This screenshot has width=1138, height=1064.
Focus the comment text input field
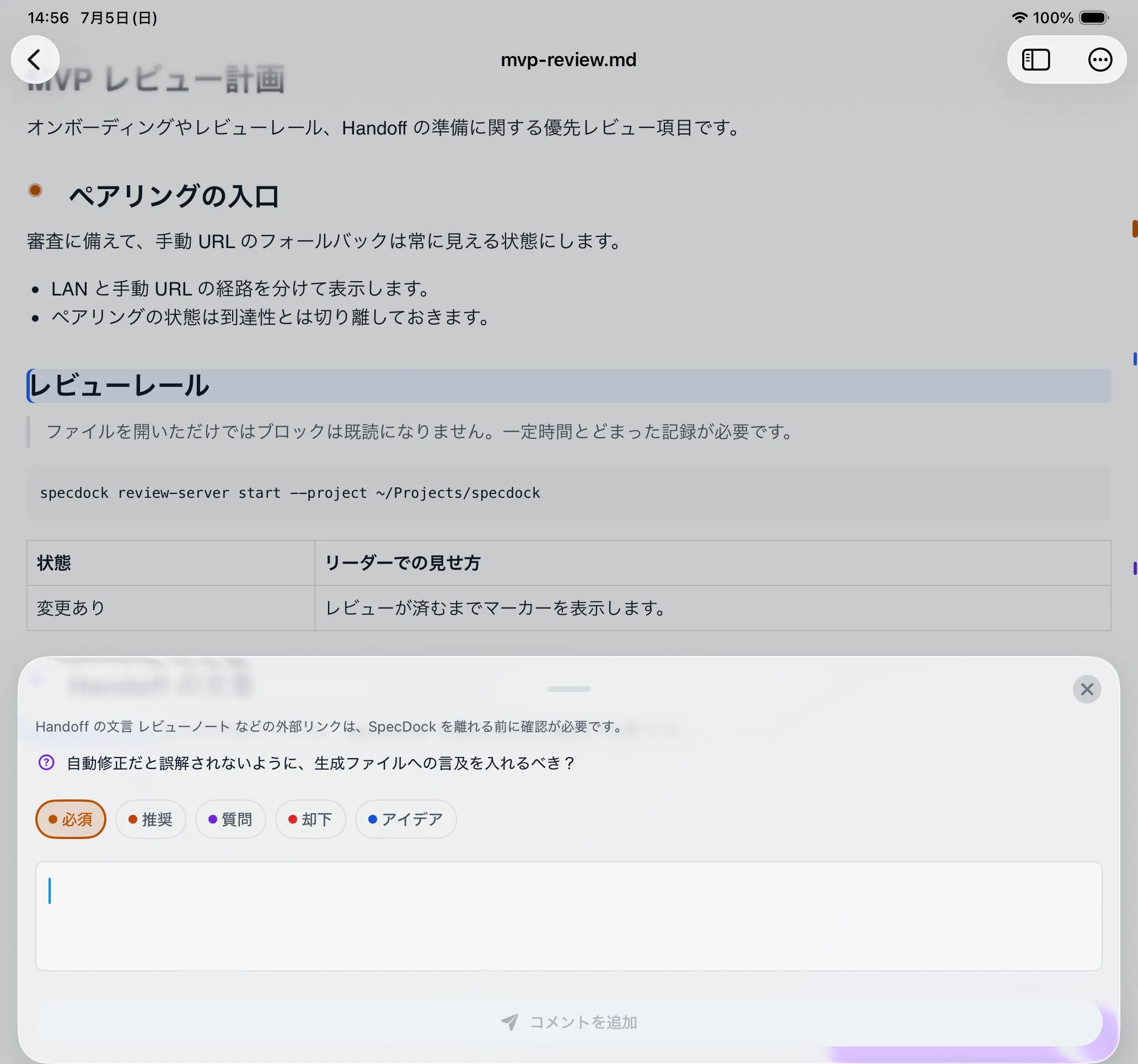tap(568, 916)
